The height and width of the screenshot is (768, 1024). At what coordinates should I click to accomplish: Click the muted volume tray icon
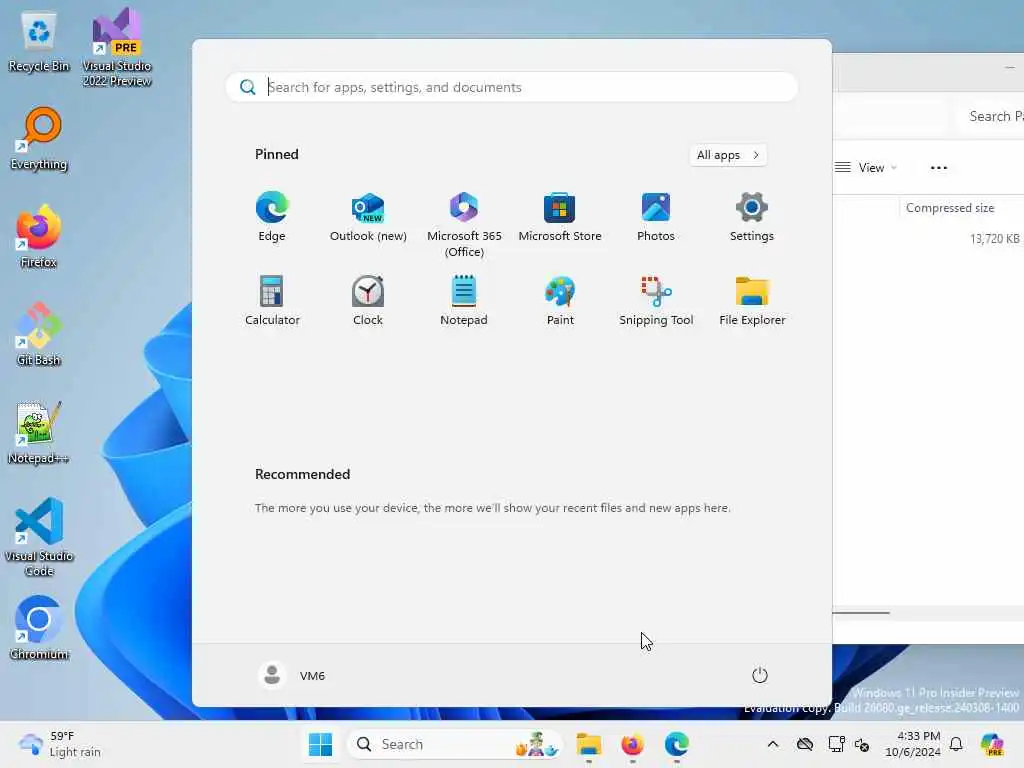(x=862, y=744)
